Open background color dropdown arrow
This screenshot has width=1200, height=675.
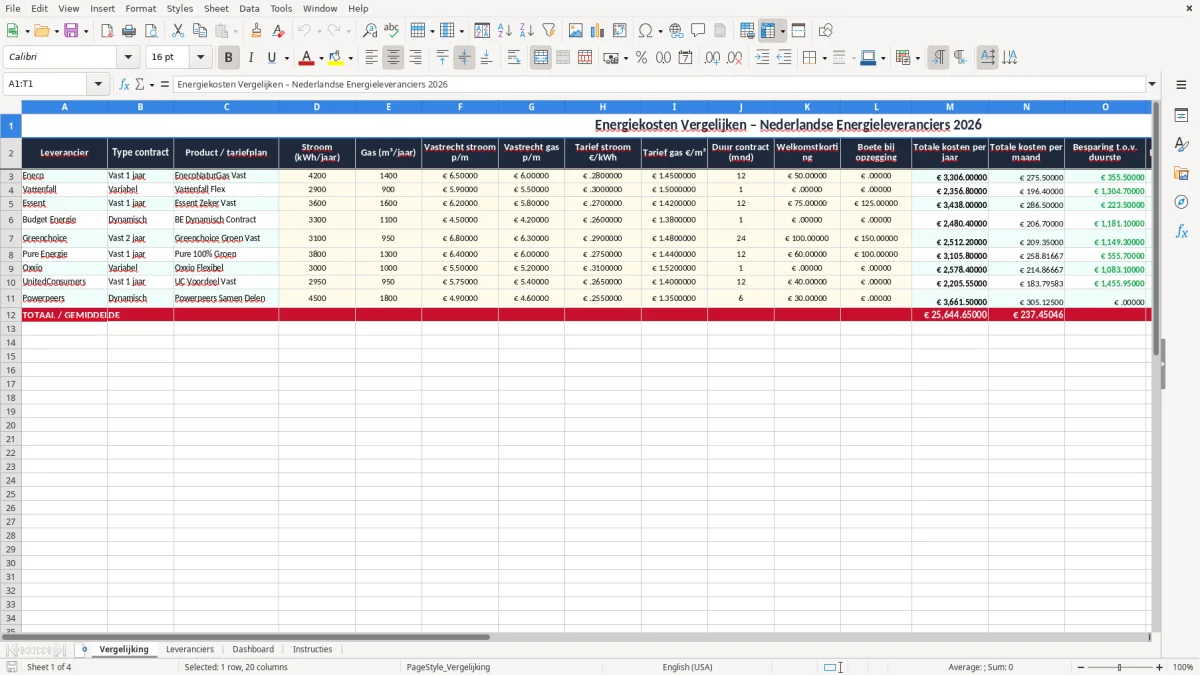tap(350, 58)
